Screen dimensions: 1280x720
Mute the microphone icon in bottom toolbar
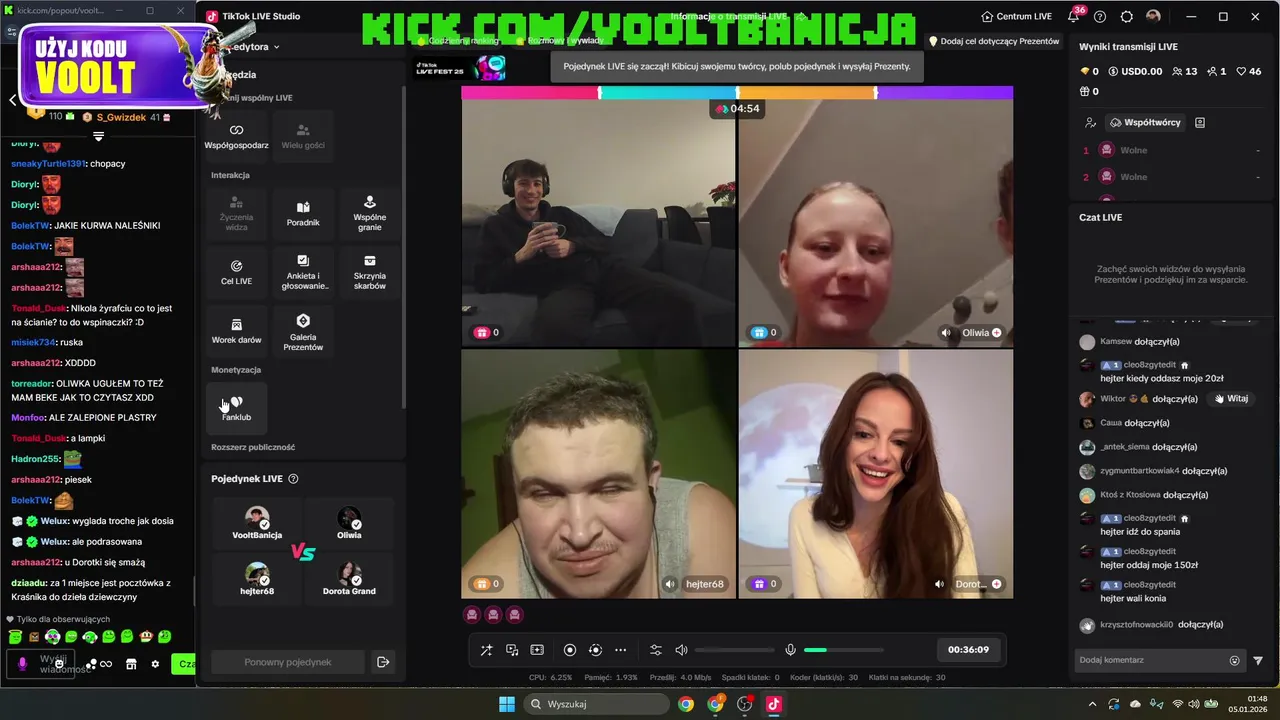pyautogui.click(x=790, y=650)
